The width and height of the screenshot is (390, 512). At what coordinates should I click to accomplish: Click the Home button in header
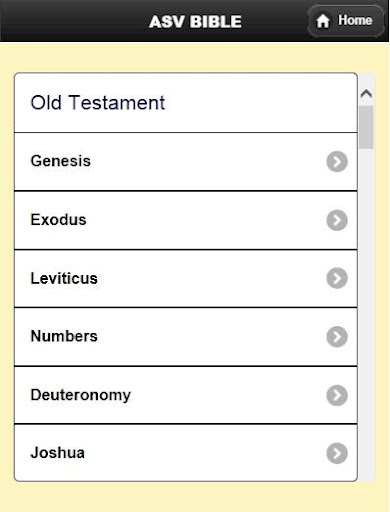(x=346, y=21)
